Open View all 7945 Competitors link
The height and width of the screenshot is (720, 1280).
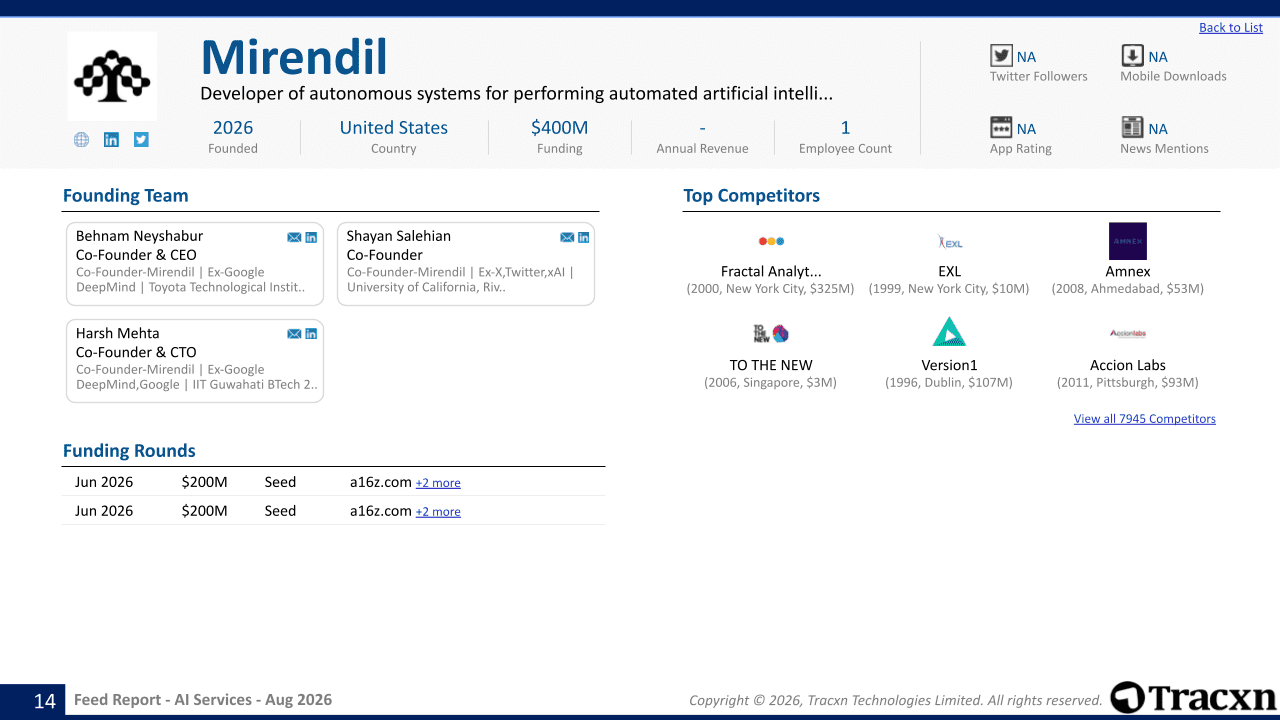pyautogui.click(x=1145, y=419)
